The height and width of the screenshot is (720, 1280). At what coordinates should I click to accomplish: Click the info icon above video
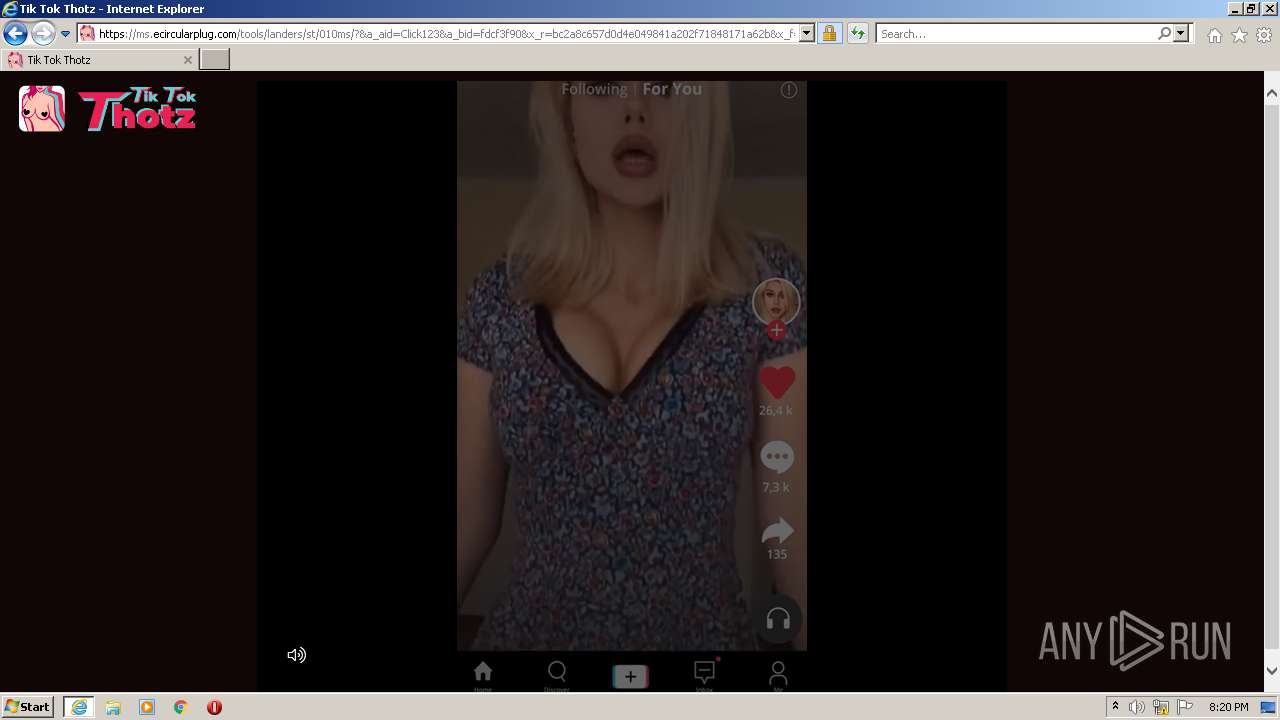tap(789, 90)
